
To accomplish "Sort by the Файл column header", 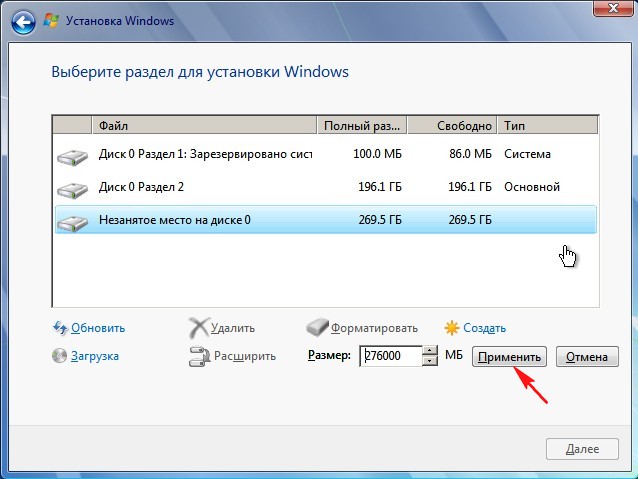I will [x=204, y=125].
